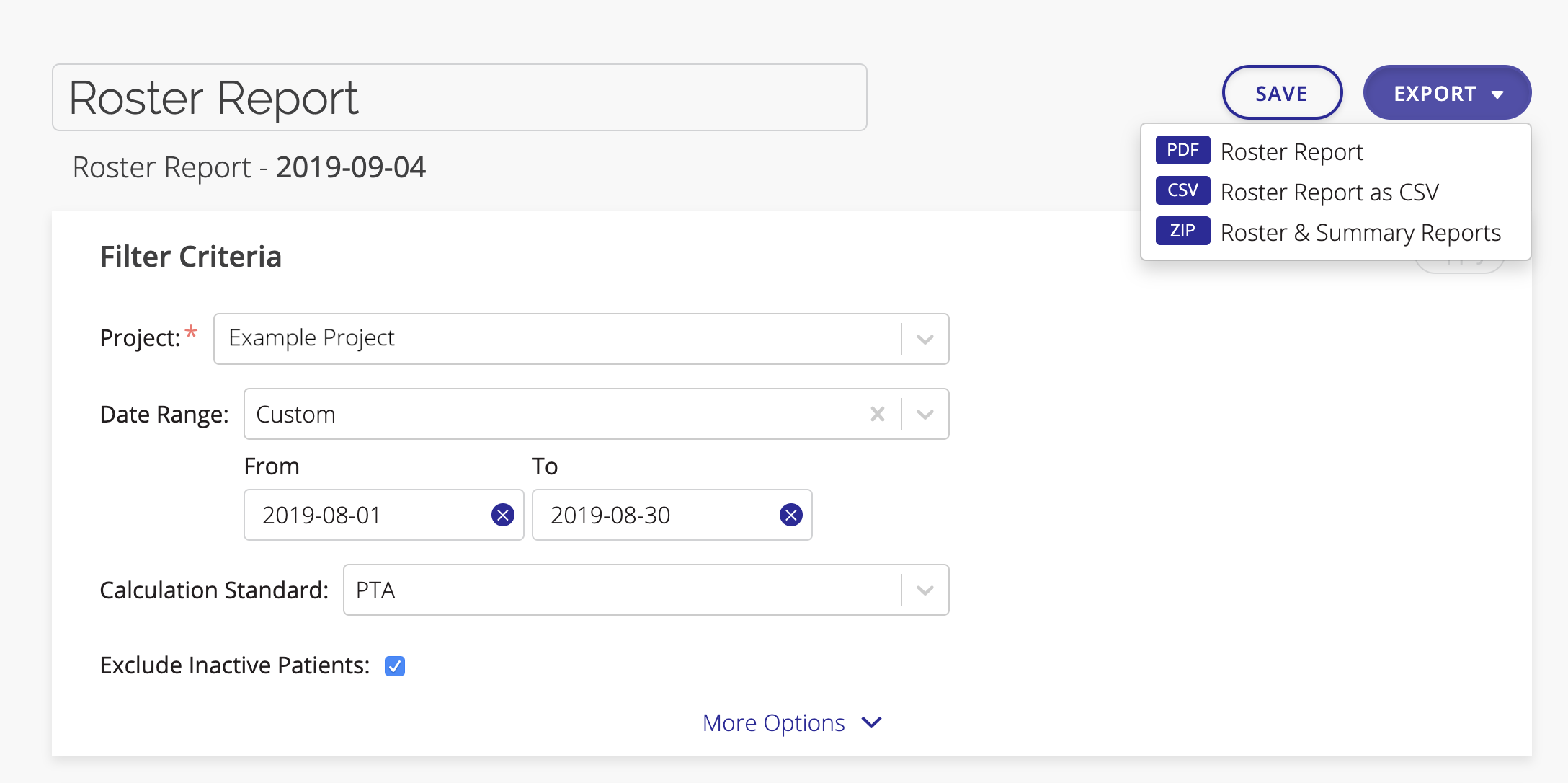Select the Custom date range combo box
The height and width of the screenshot is (783, 1568).
(596, 414)
